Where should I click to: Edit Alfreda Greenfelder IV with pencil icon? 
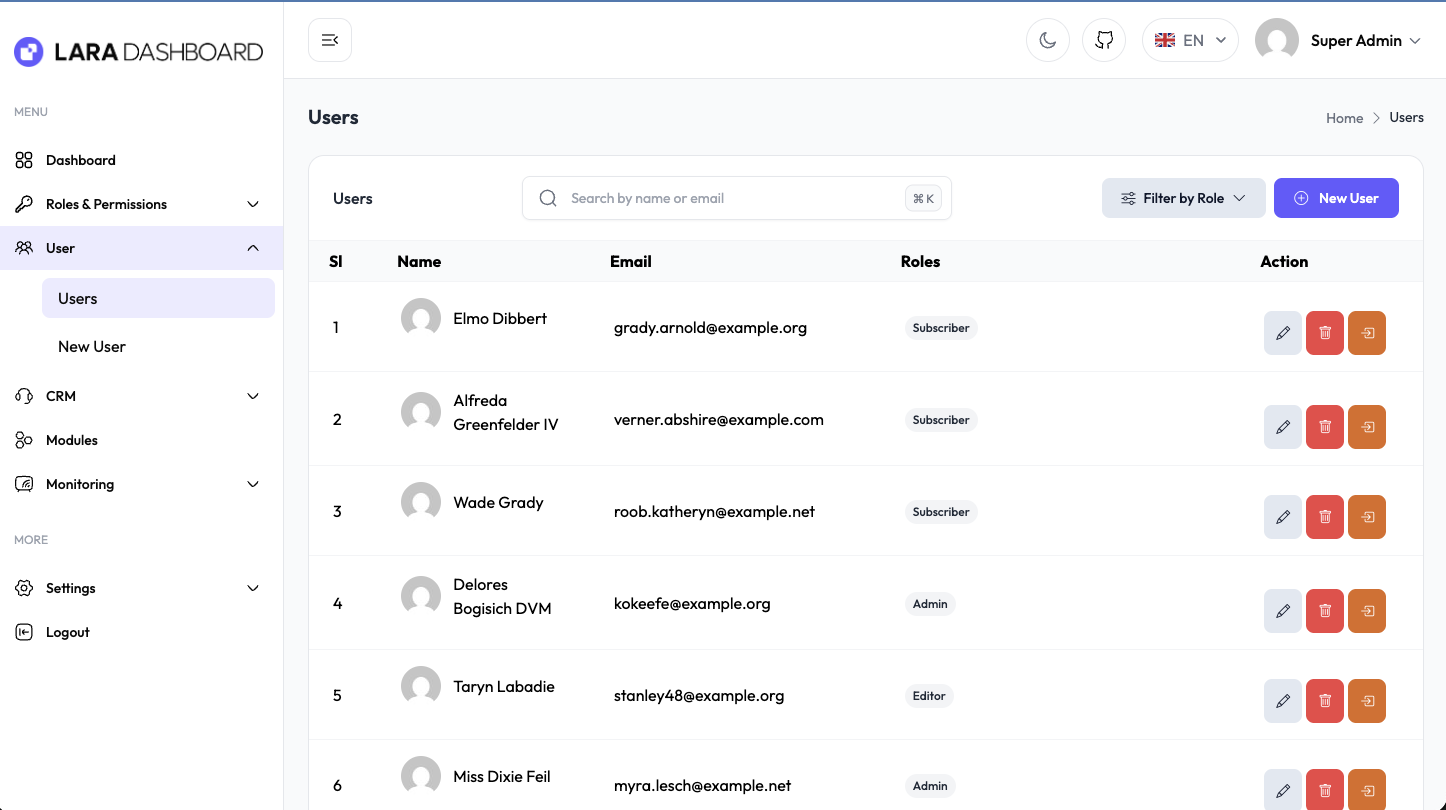point(1282,427)
